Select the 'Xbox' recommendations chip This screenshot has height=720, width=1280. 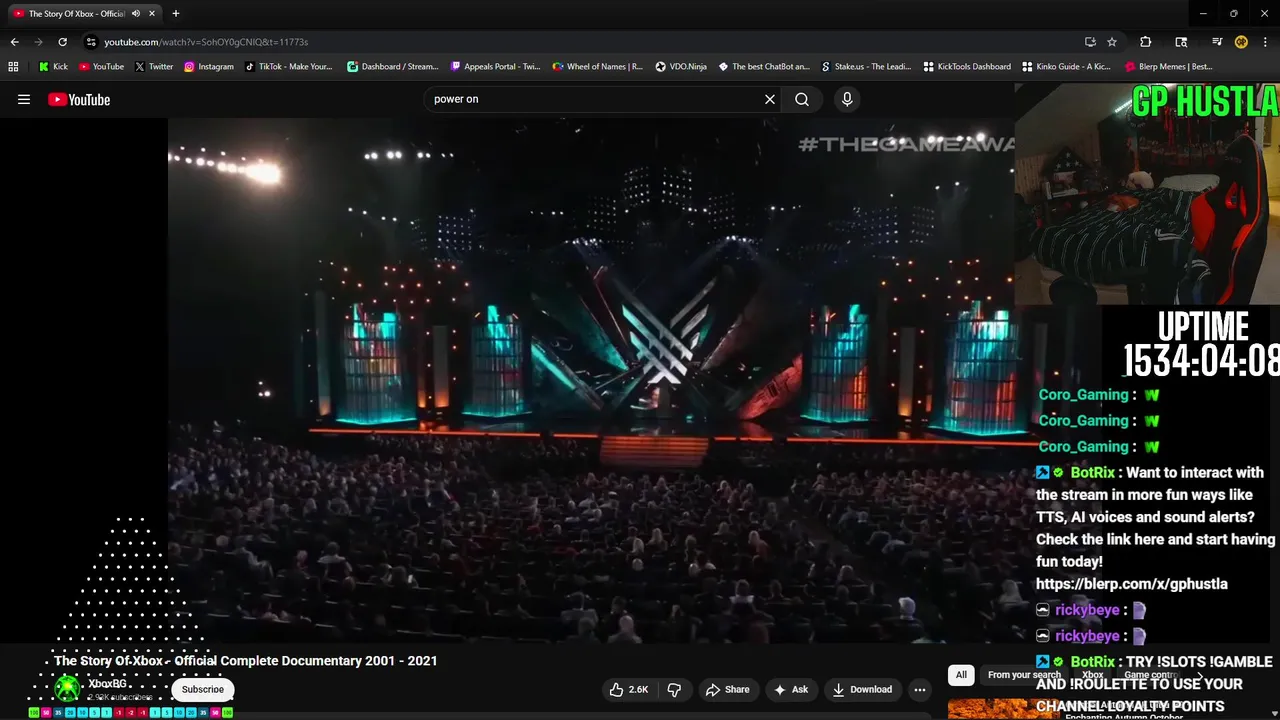point(1093,674)
